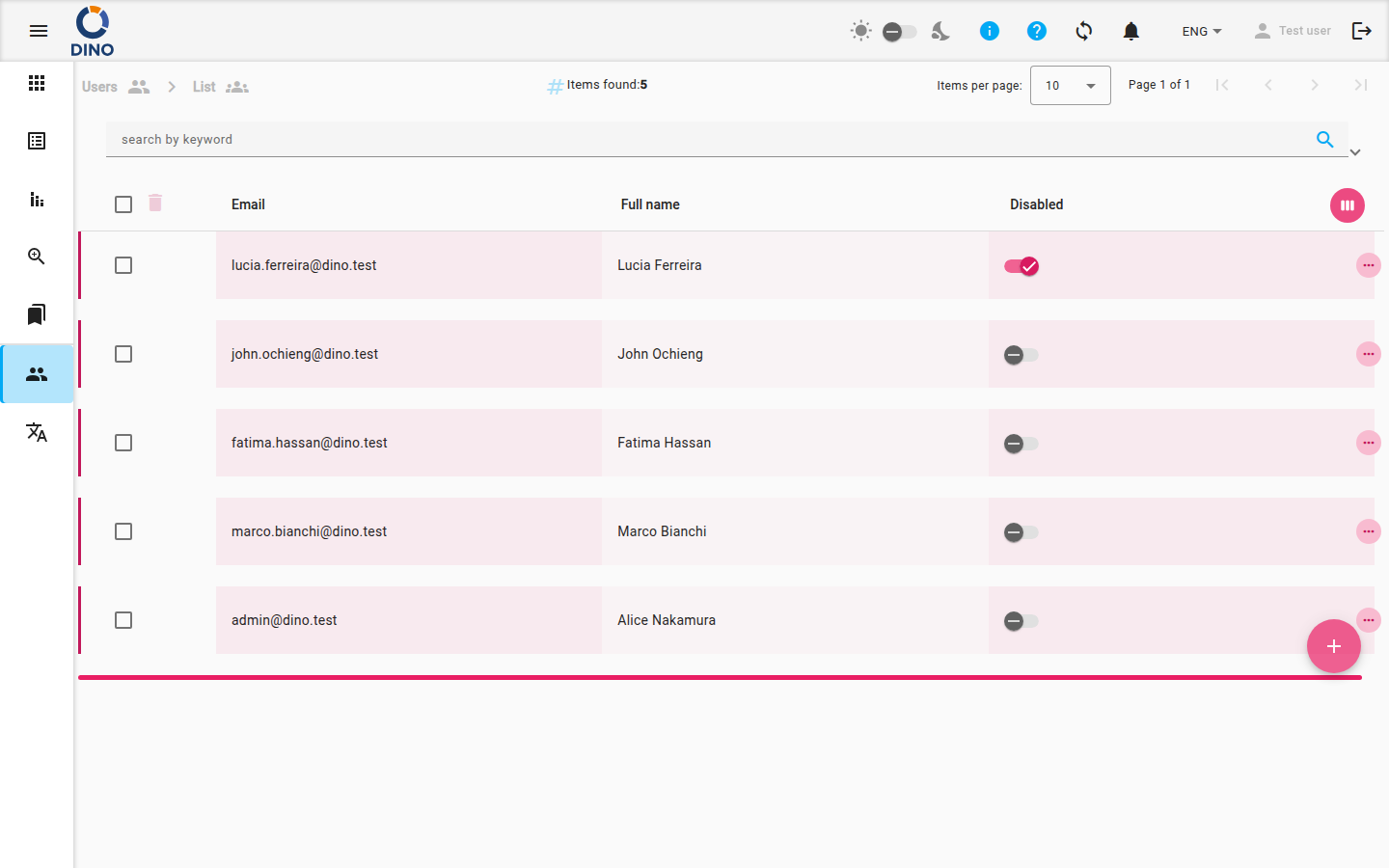Toggle the dark mode switch
This screenshot has height=868, width=1389.
pos(899,32)
